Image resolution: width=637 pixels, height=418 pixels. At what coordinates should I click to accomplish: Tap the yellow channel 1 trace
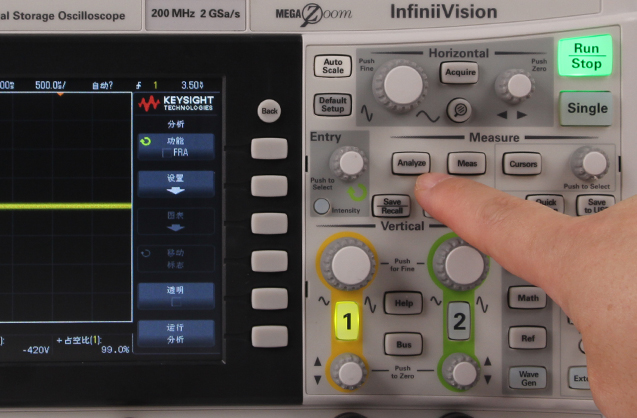65,206
